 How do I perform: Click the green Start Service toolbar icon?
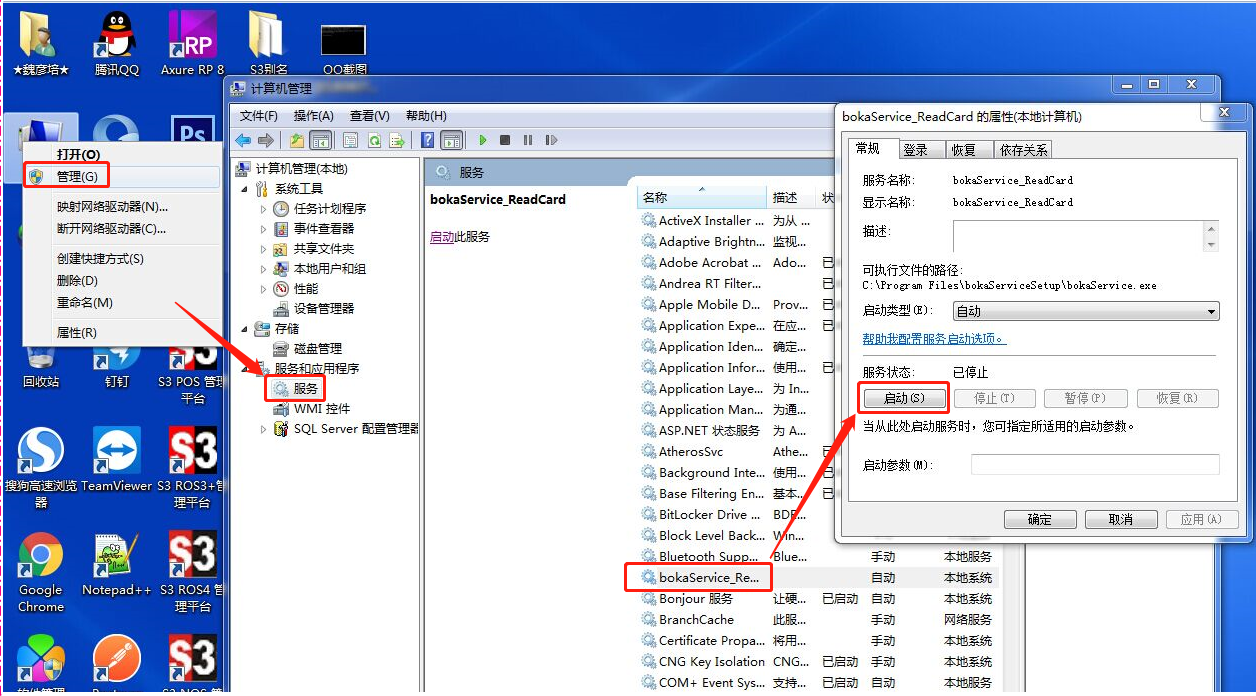483,141
